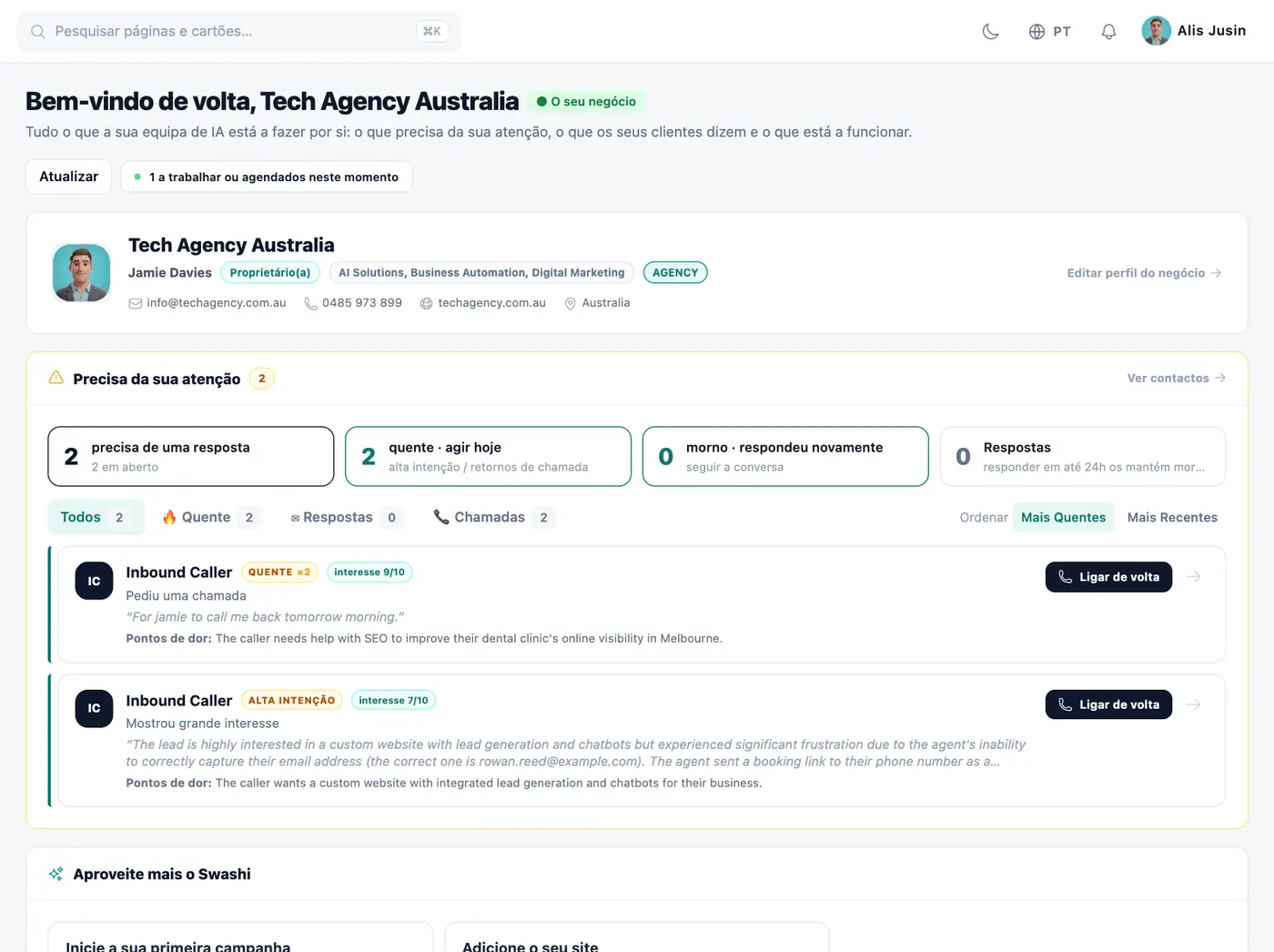The image size is (1274, 952).
Task: Click the Proprietário(a) badge
Action: click(x=270, y=273)
